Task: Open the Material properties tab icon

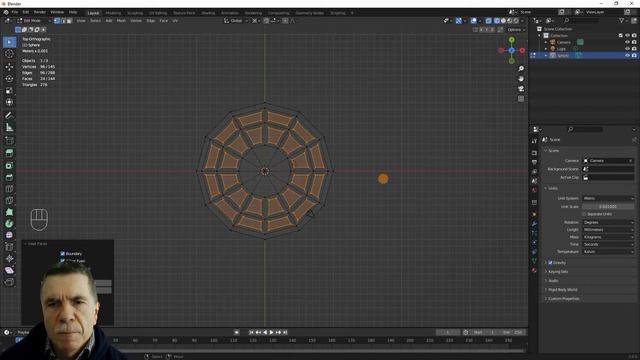Action: coord(534,270)
